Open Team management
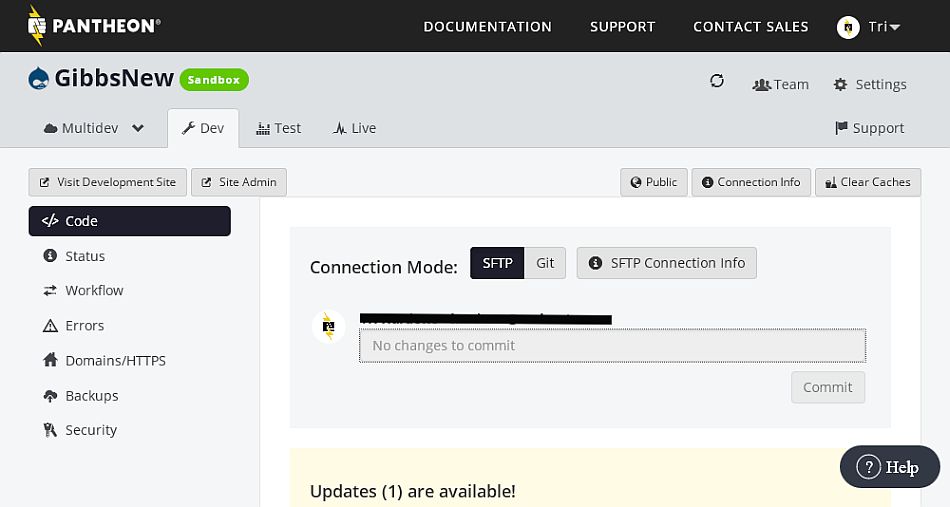Image resolution: width=950 pixels, height=507 pixels. pyautogui.click(x=780, y=84)
